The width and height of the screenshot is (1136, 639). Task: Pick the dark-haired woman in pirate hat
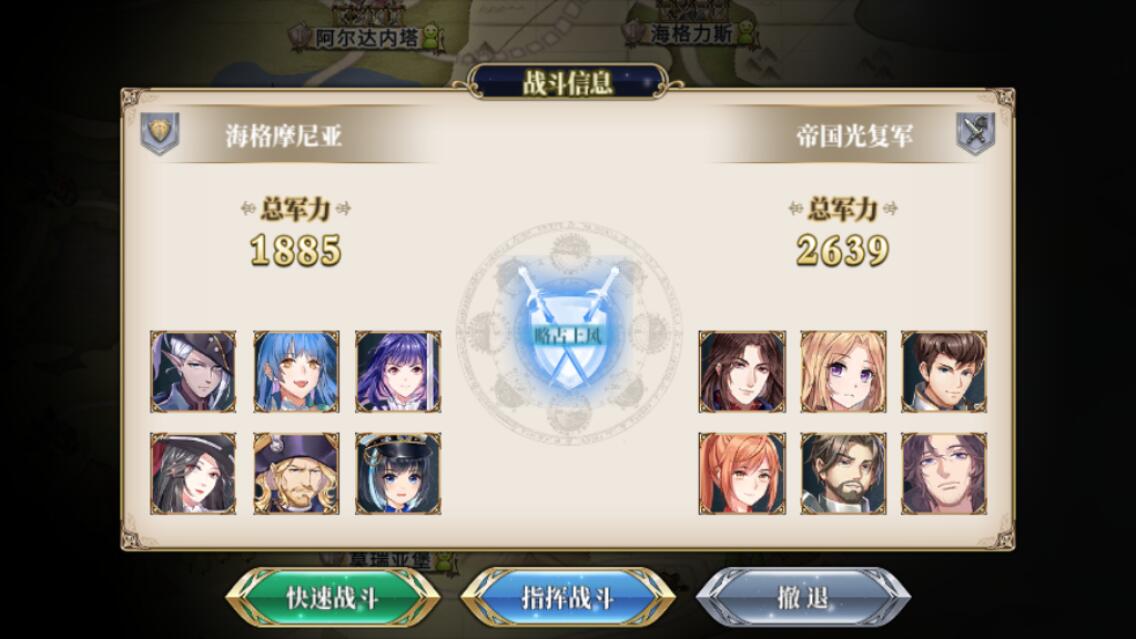[x=193, y=474]
